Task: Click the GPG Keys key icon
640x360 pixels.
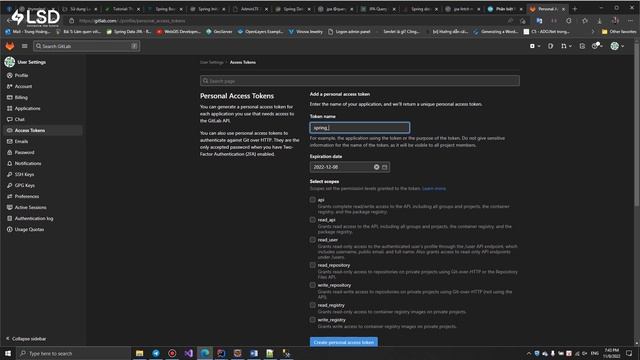Action: click(9, 186)
